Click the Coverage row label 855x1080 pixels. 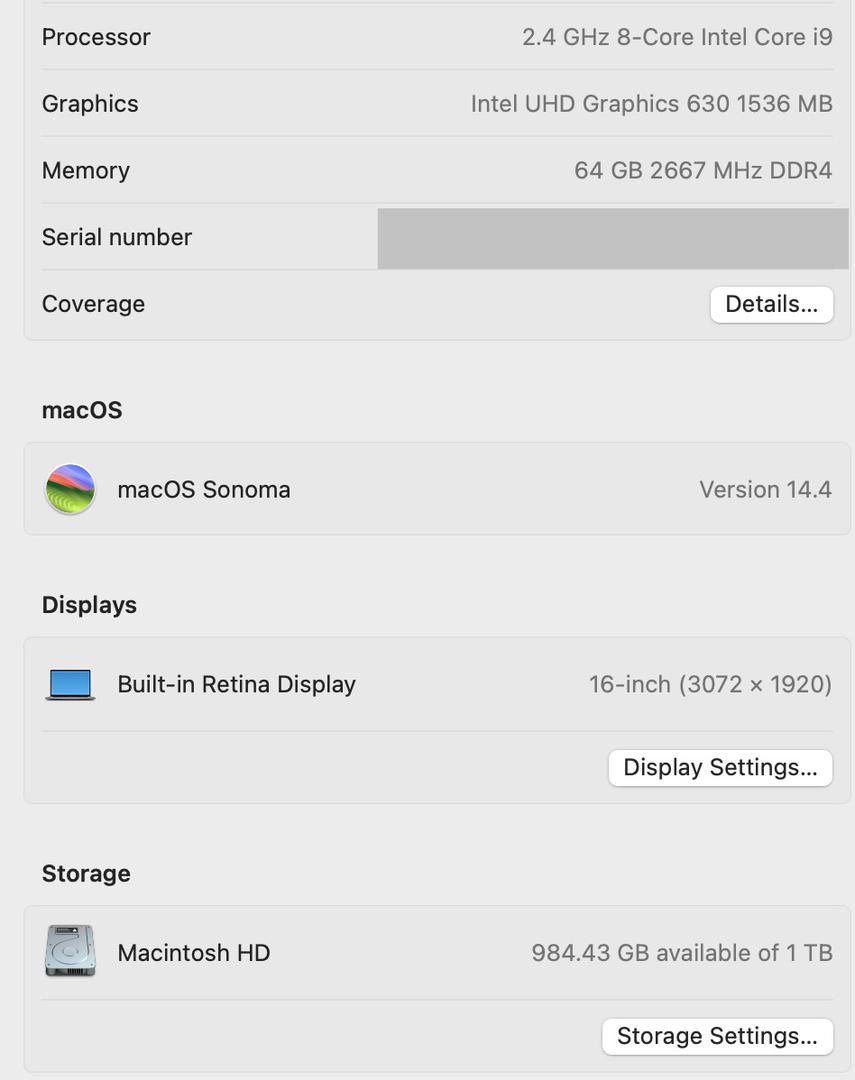click(93, 304)
